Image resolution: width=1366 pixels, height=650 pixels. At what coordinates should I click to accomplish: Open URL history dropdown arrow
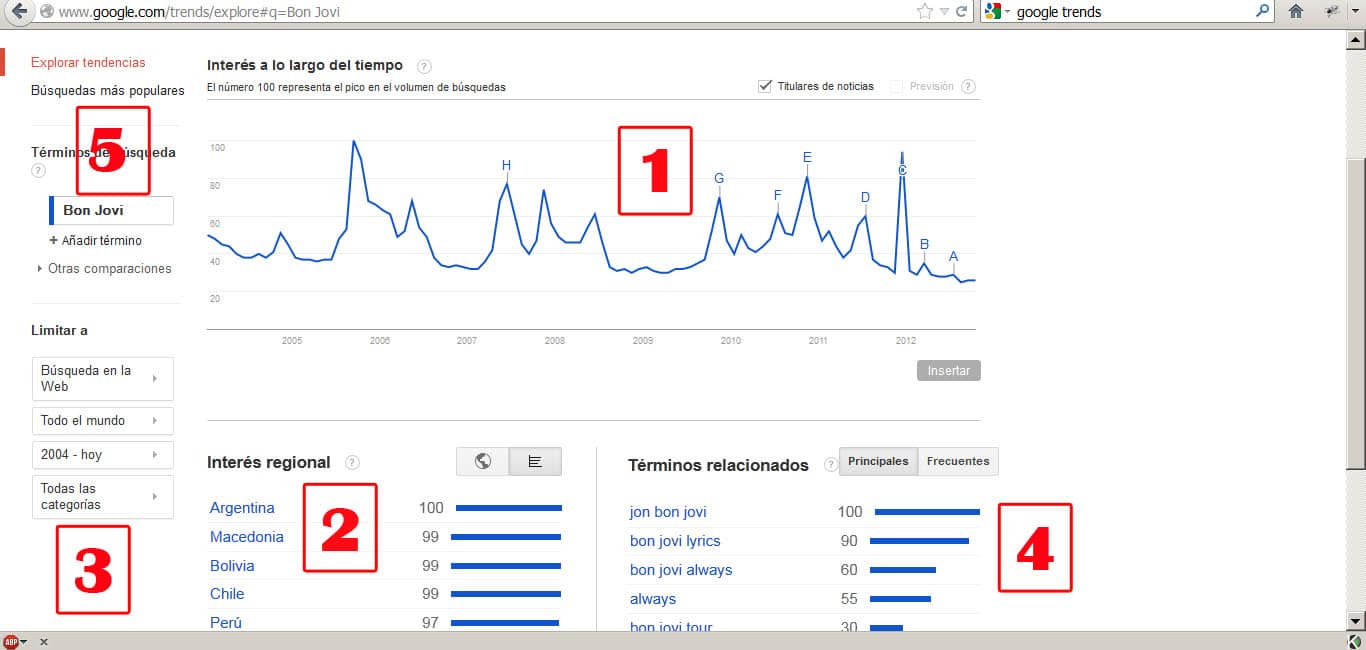(945, 12)
